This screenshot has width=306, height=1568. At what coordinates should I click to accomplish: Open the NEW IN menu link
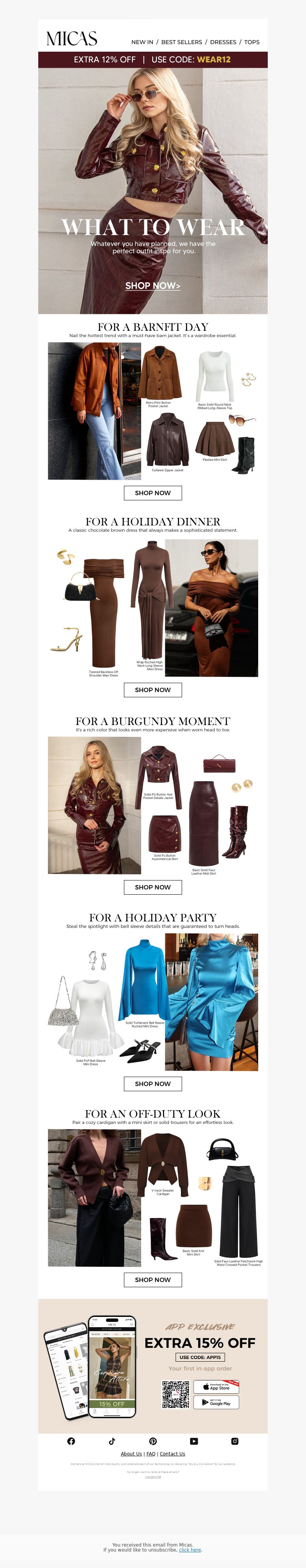point(142,42)
